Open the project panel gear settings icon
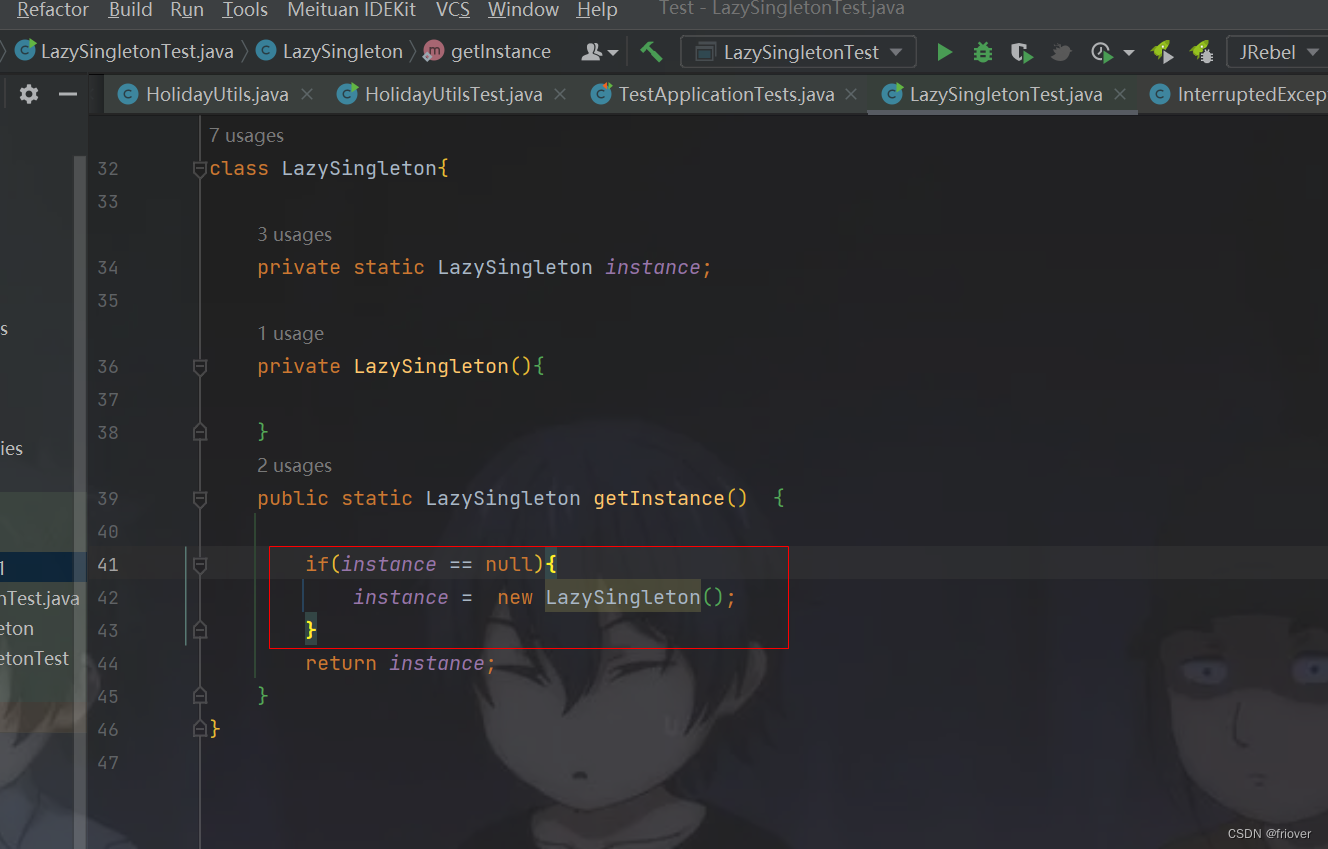 (x=29, y=94)
